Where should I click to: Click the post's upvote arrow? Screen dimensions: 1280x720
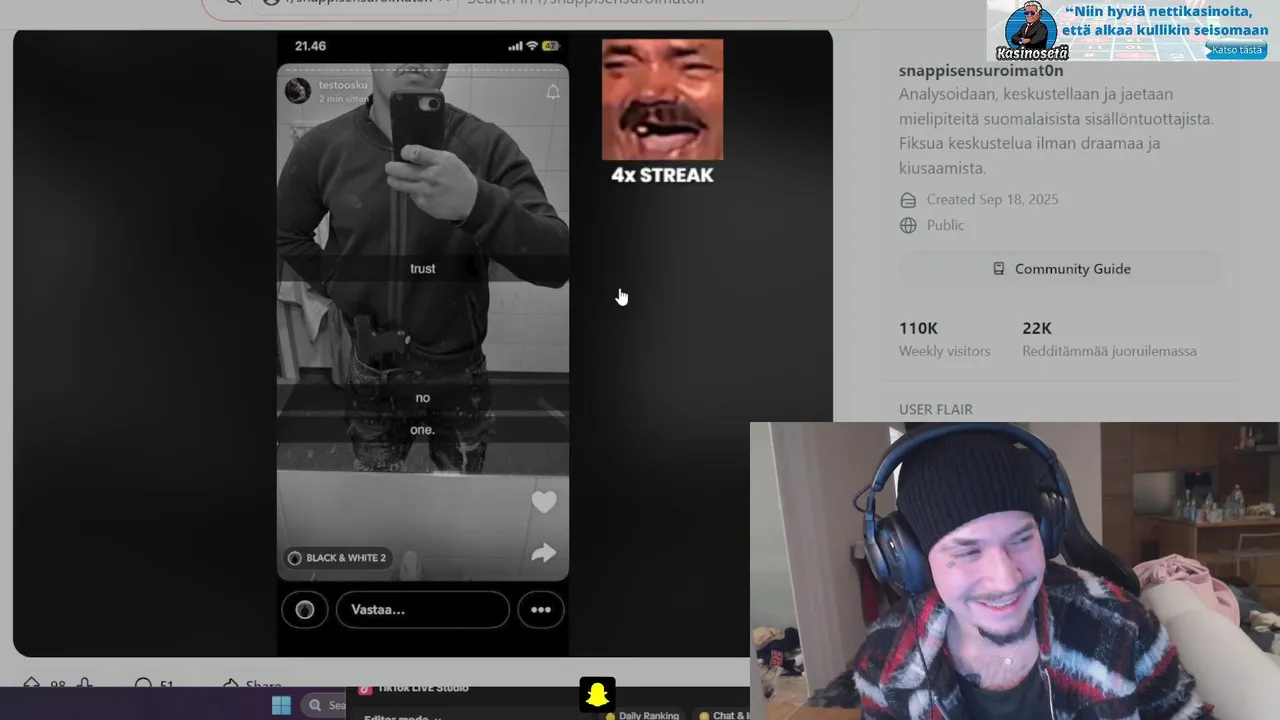tap(31, 685)
